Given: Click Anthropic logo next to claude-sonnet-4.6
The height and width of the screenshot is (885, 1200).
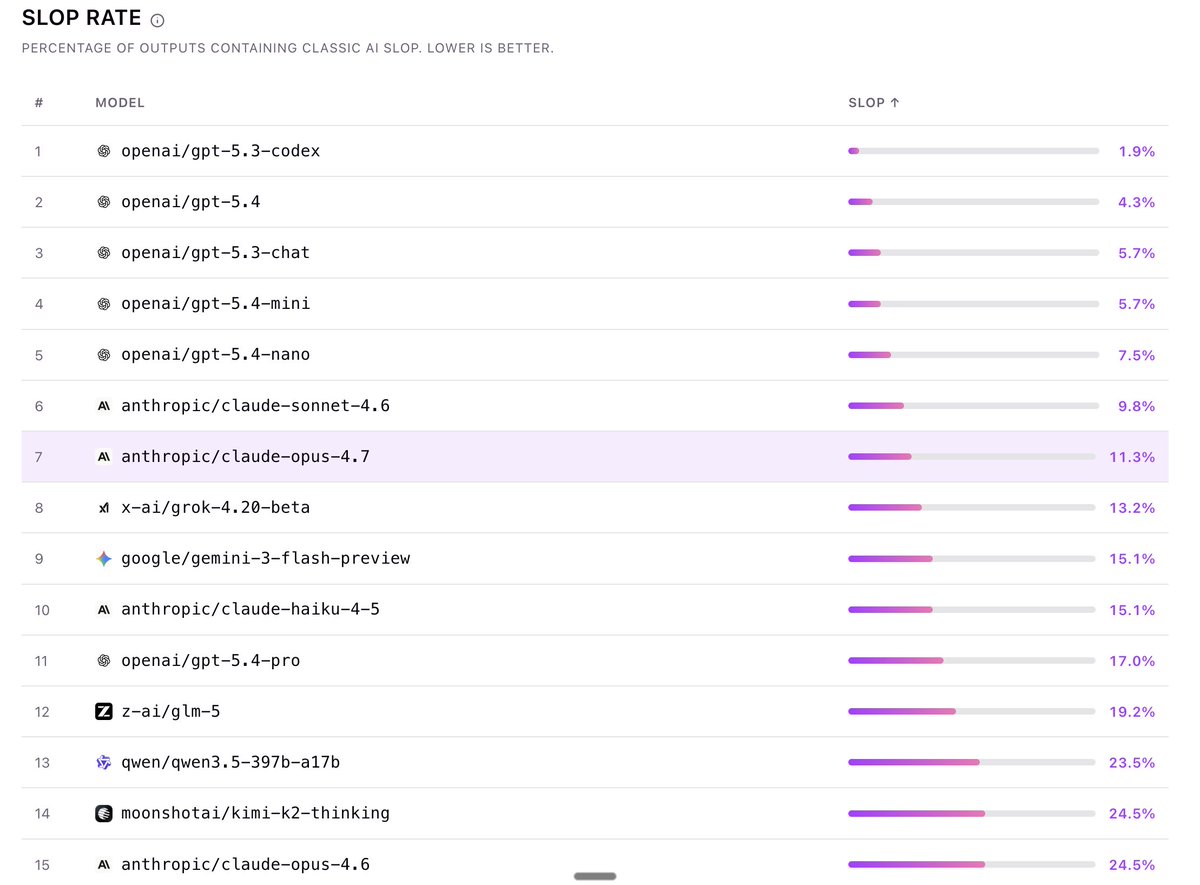Looking at the screenshot, I should point(104,406).
